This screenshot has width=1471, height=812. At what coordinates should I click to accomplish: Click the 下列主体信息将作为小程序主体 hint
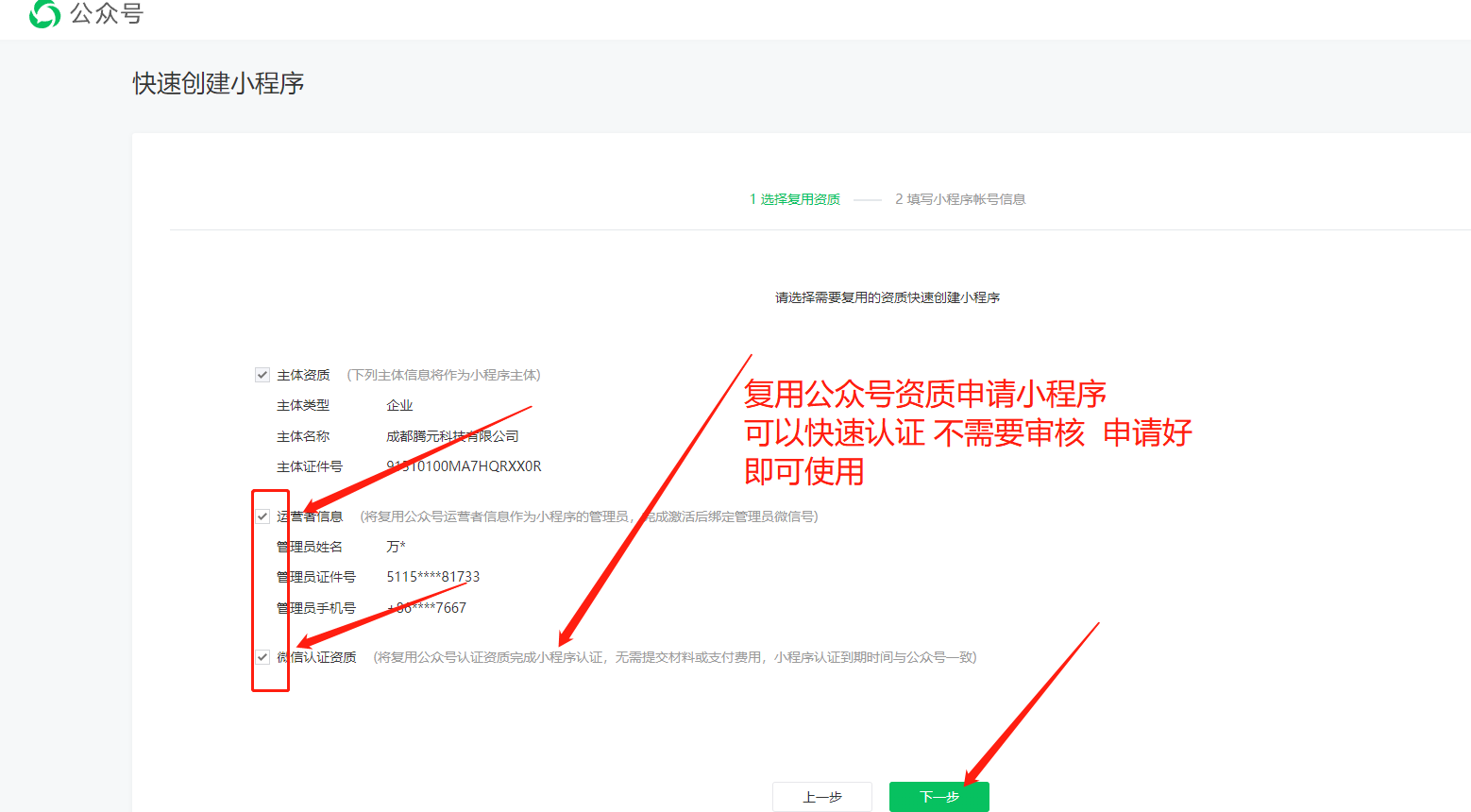coord(444,375)
